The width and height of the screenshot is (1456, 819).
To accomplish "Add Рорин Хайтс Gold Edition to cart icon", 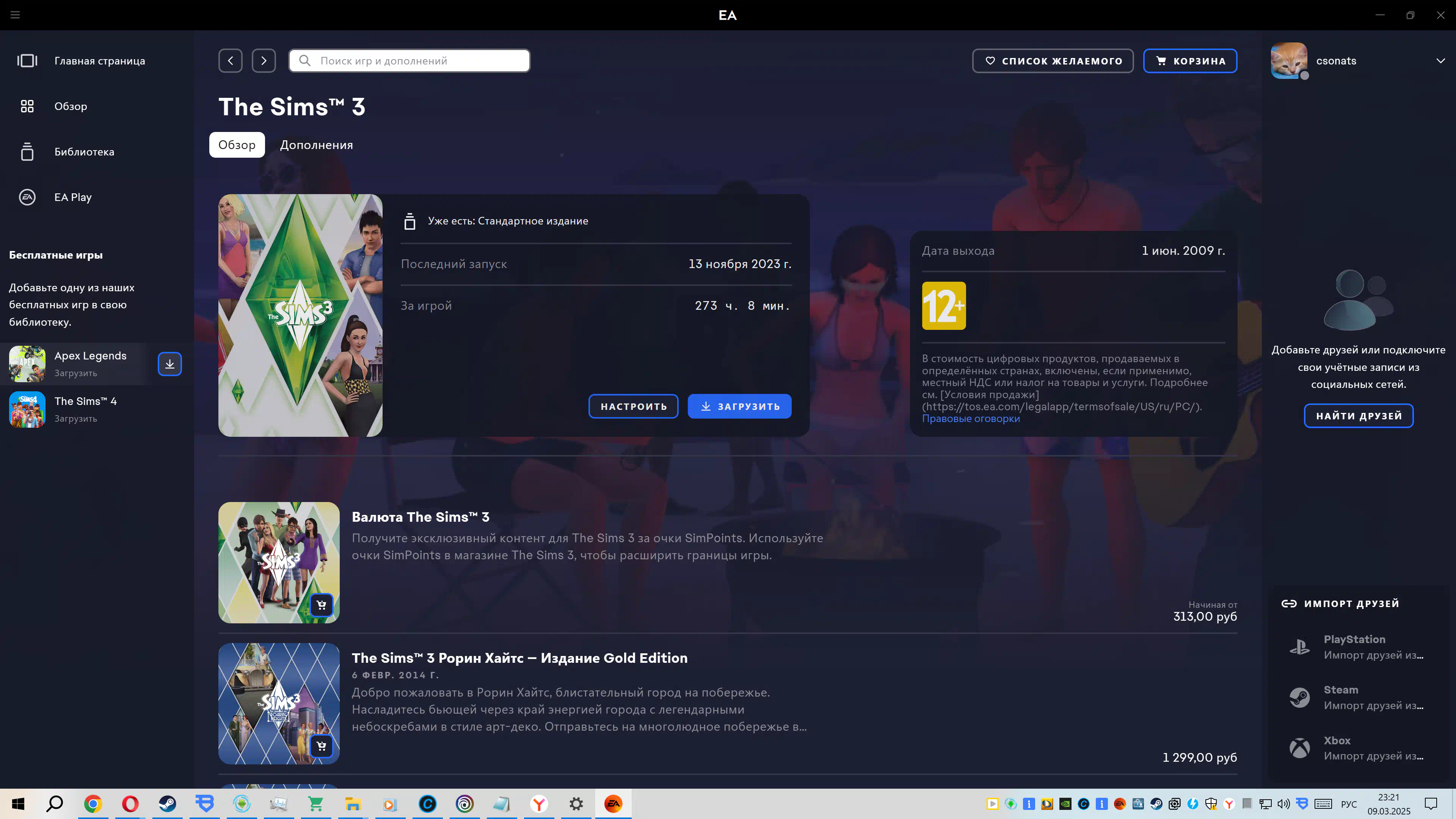I will 322,746.
